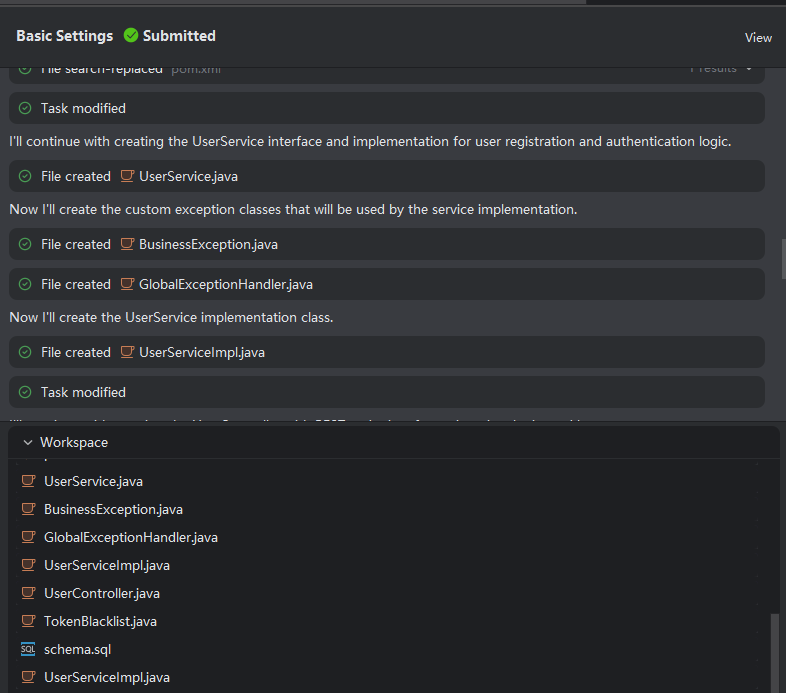Click Java icon in UserService.java File created row
Screen dimensions: 786x693
pos(127,176)
